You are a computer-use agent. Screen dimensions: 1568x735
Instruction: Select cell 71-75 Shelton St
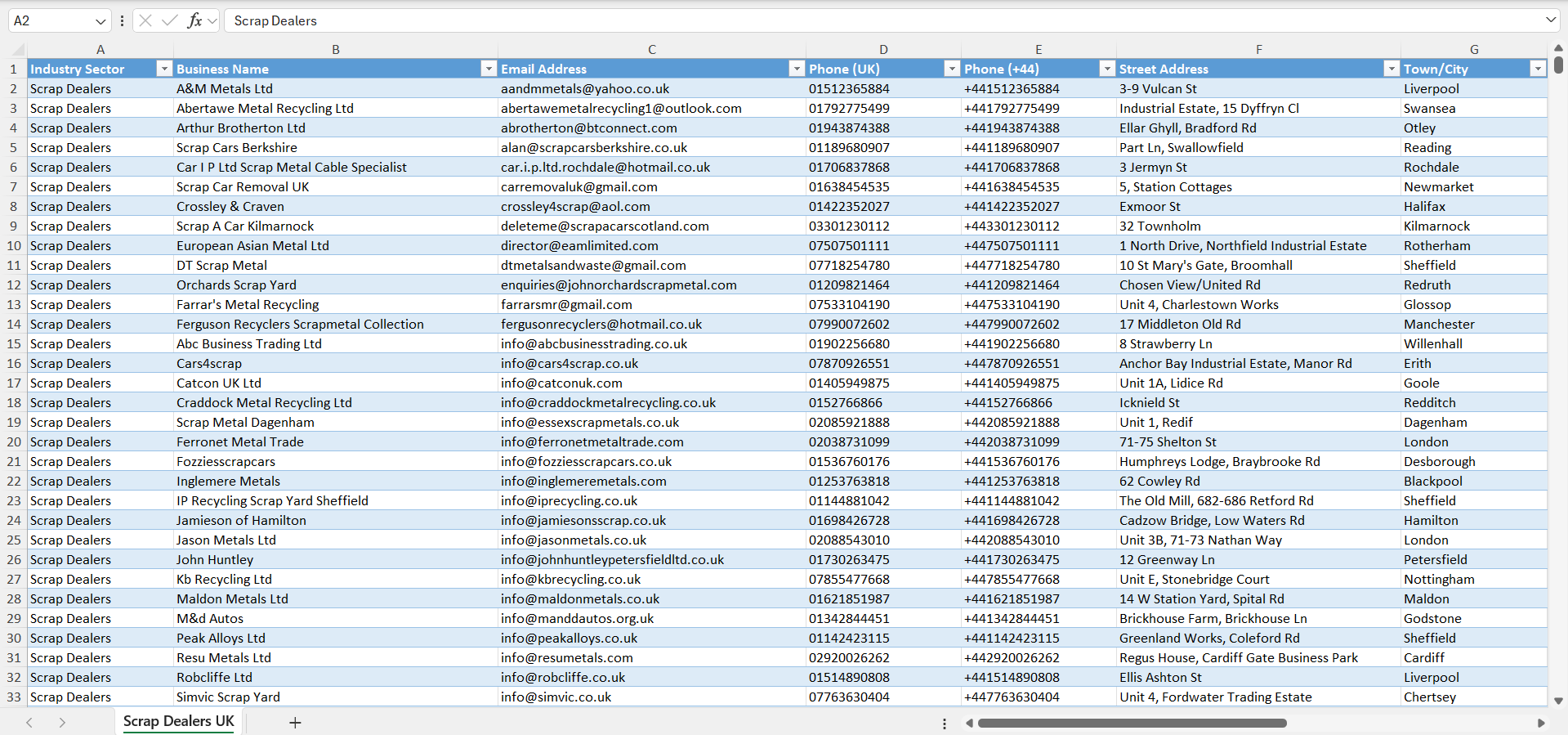pyautogui.click(x=1258, y=441)
